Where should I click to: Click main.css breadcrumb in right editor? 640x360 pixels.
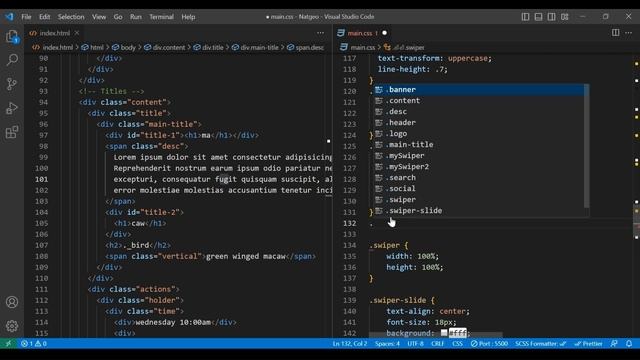(x=358, y=47)
